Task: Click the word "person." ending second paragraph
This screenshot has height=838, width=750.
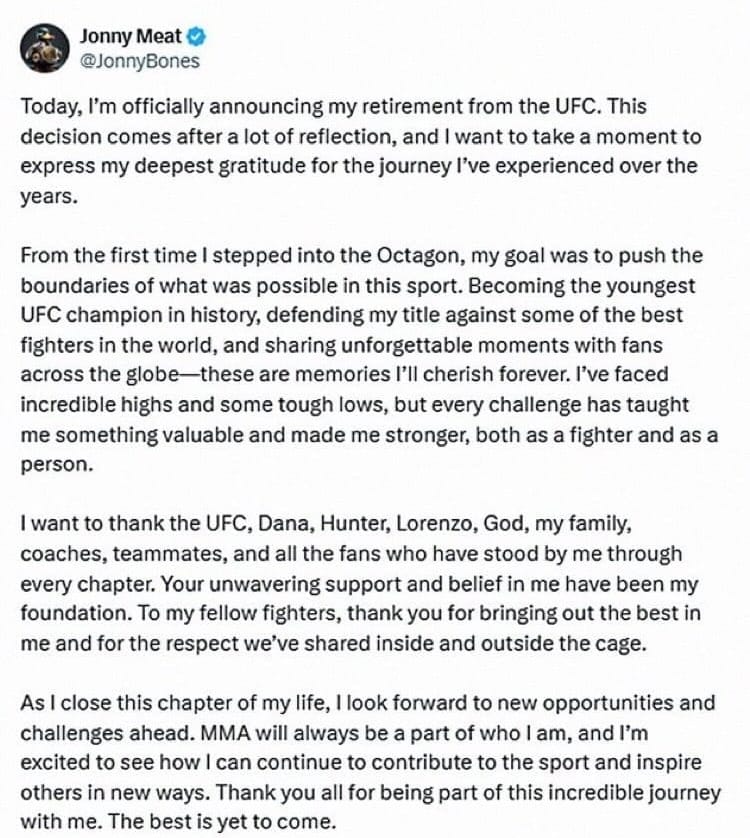Action: 57,465
